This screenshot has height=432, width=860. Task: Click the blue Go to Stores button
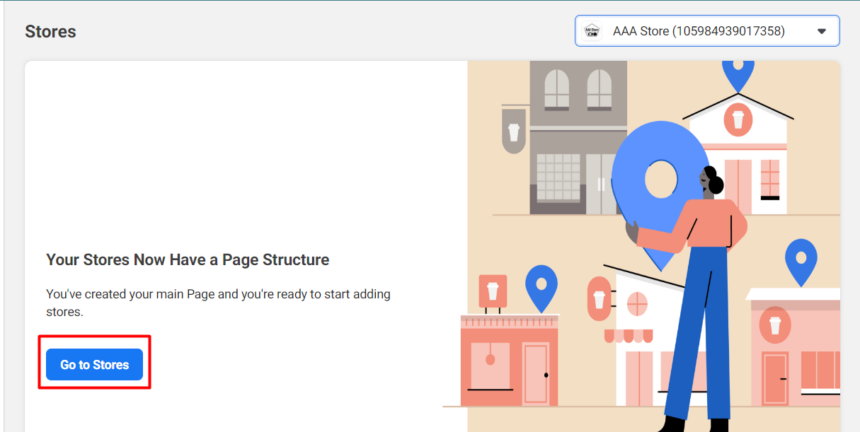(x=94, y=365)
